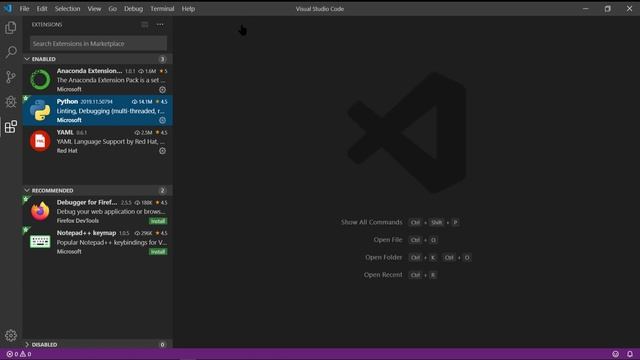Click the Debugger for Firefox logo

tap(40, 211)
